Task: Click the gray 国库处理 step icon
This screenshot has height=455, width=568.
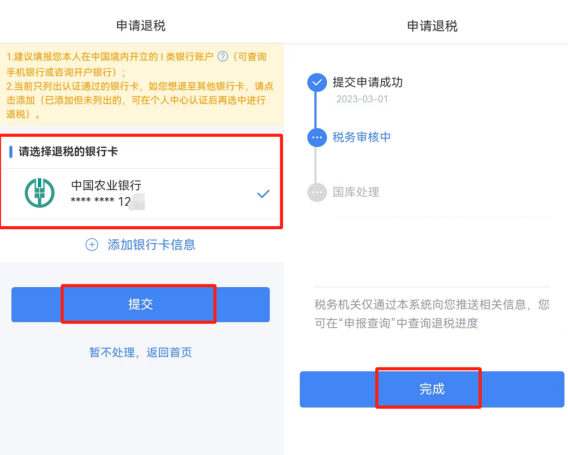Action: click(x=317, y=192)
